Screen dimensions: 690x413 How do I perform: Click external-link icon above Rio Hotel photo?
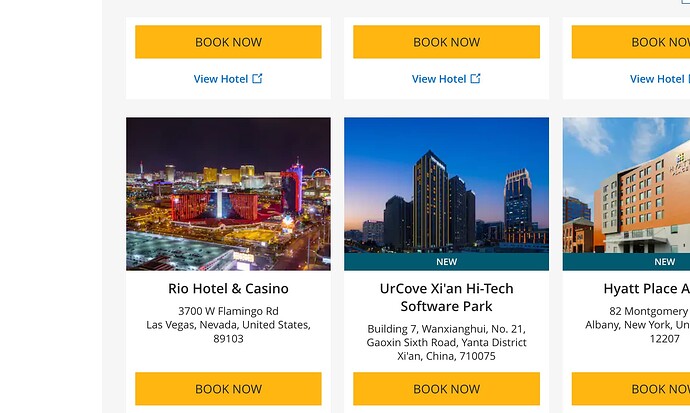click(x=257, y=78)
